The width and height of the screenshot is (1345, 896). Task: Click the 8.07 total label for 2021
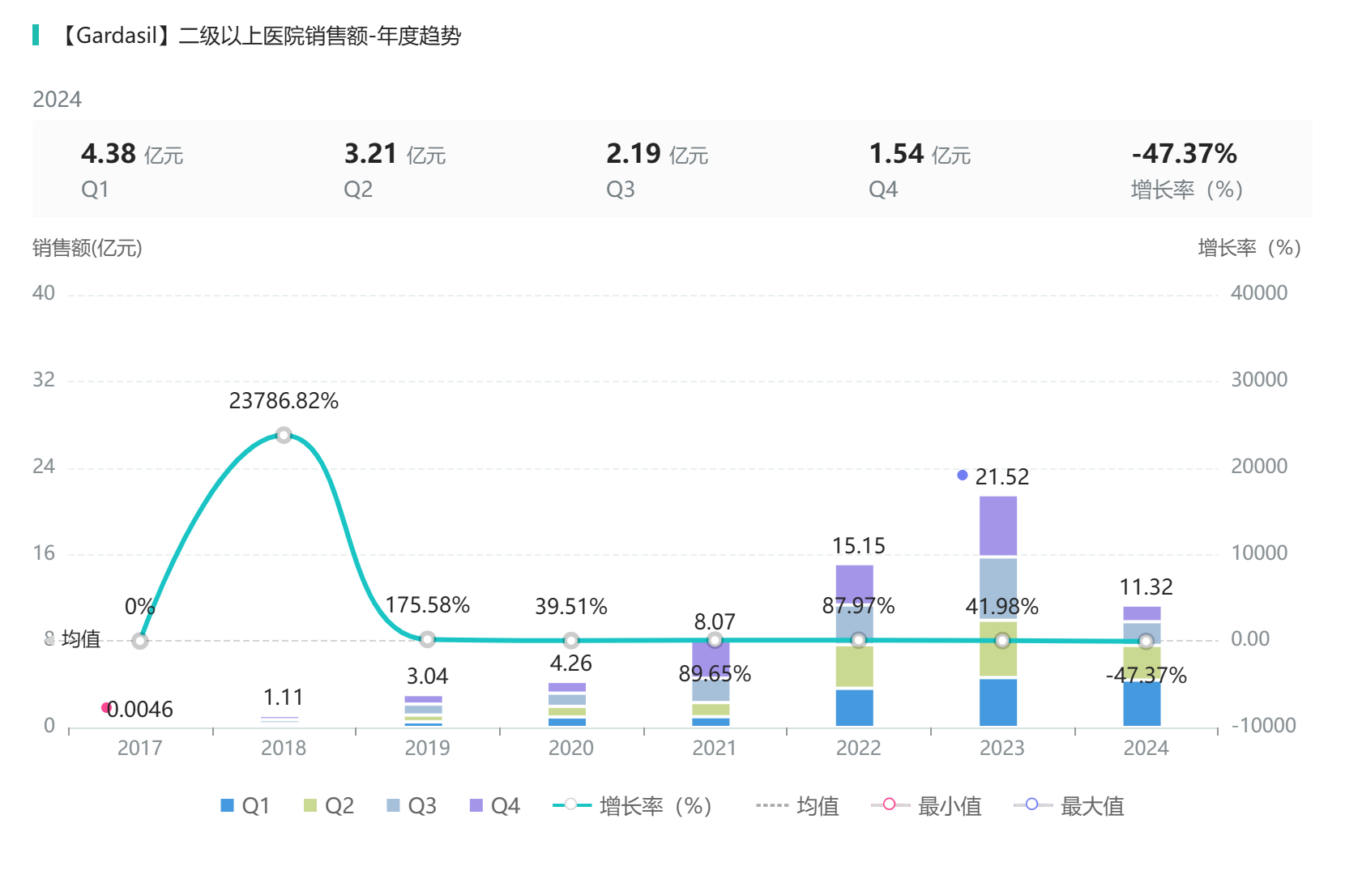point(715,622)
